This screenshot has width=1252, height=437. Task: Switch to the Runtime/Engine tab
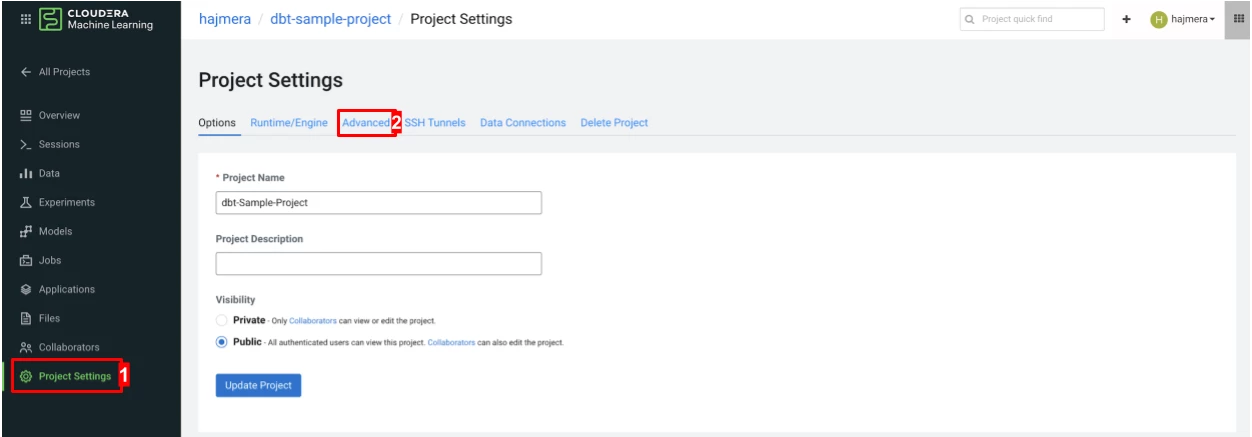click(x=289, y=123)
